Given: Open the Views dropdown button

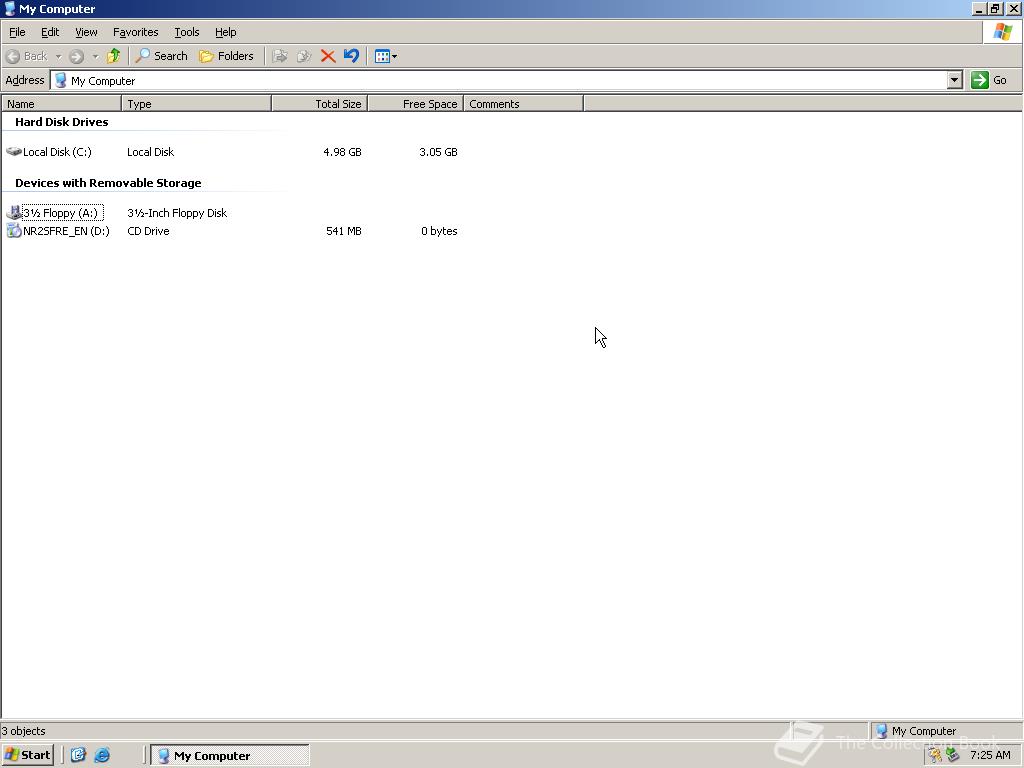Looking at the screenshot, I should (385, 56).
